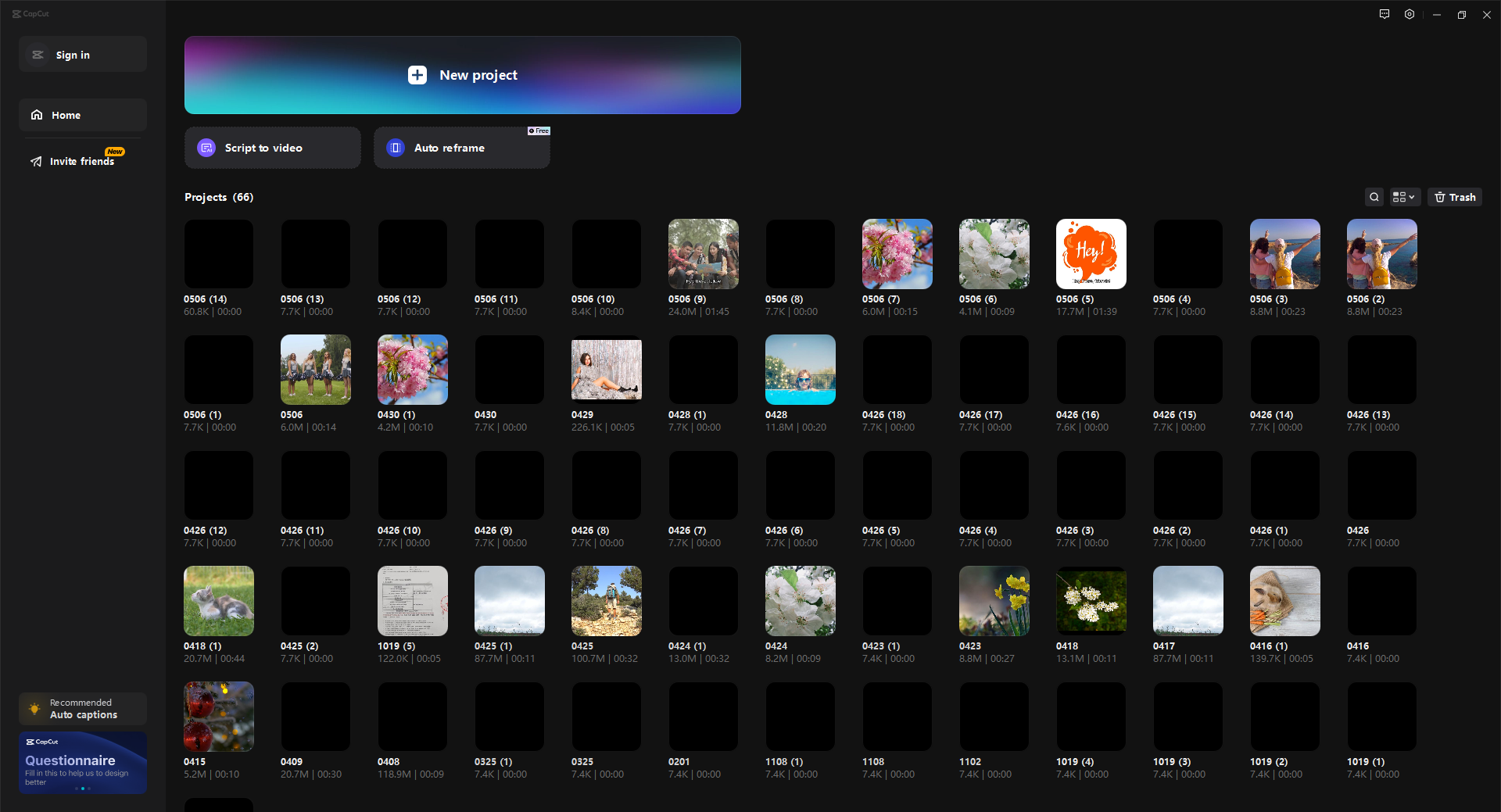The height and width of the screenshot is (812, 1501).
Task: Open project 0426 (9) black thumbnail
Action: [510, 485]
